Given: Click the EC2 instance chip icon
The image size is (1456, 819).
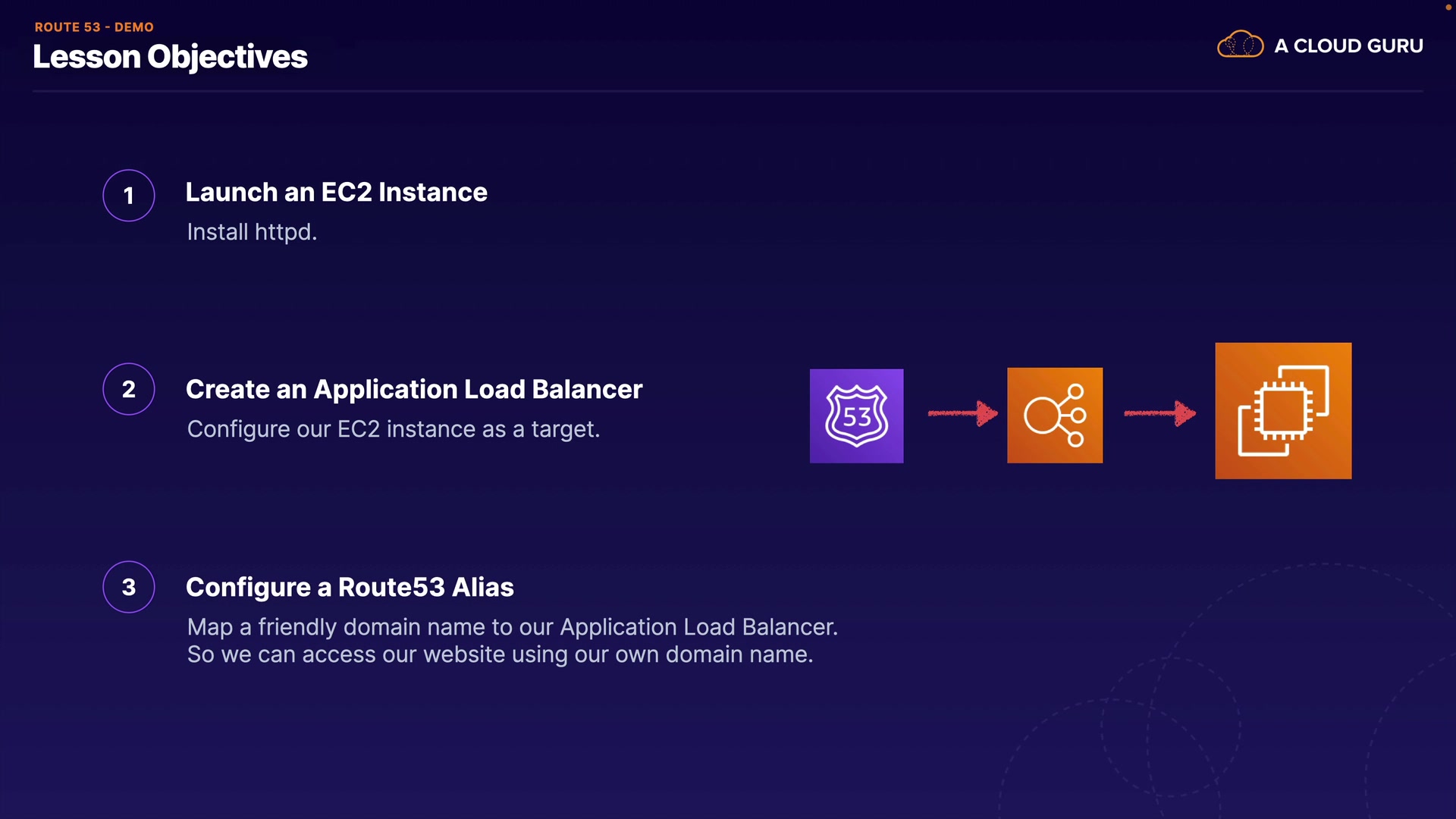Looking at the screenshot, I should pyautogui.click(x=1282, y=410).
